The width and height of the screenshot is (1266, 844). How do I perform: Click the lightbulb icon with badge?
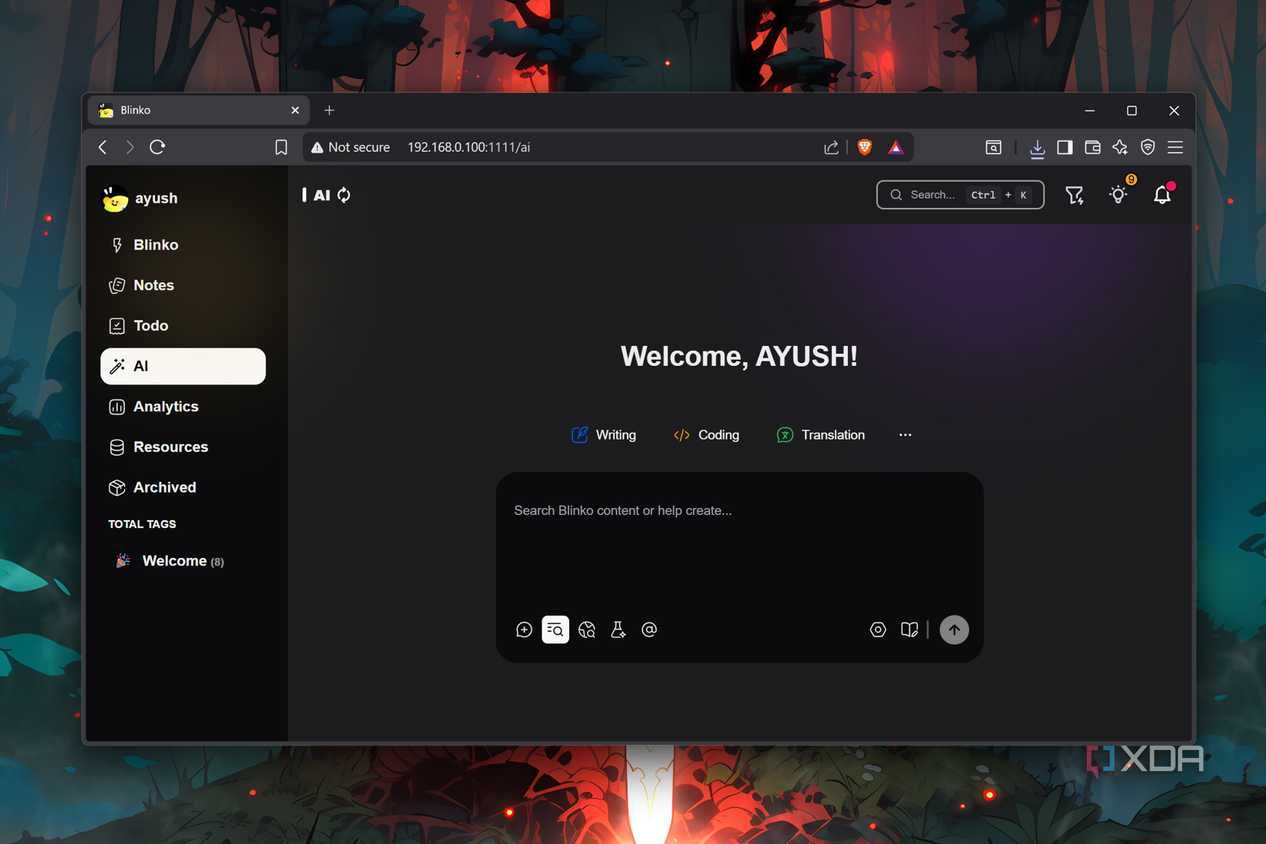(1119, 195)
